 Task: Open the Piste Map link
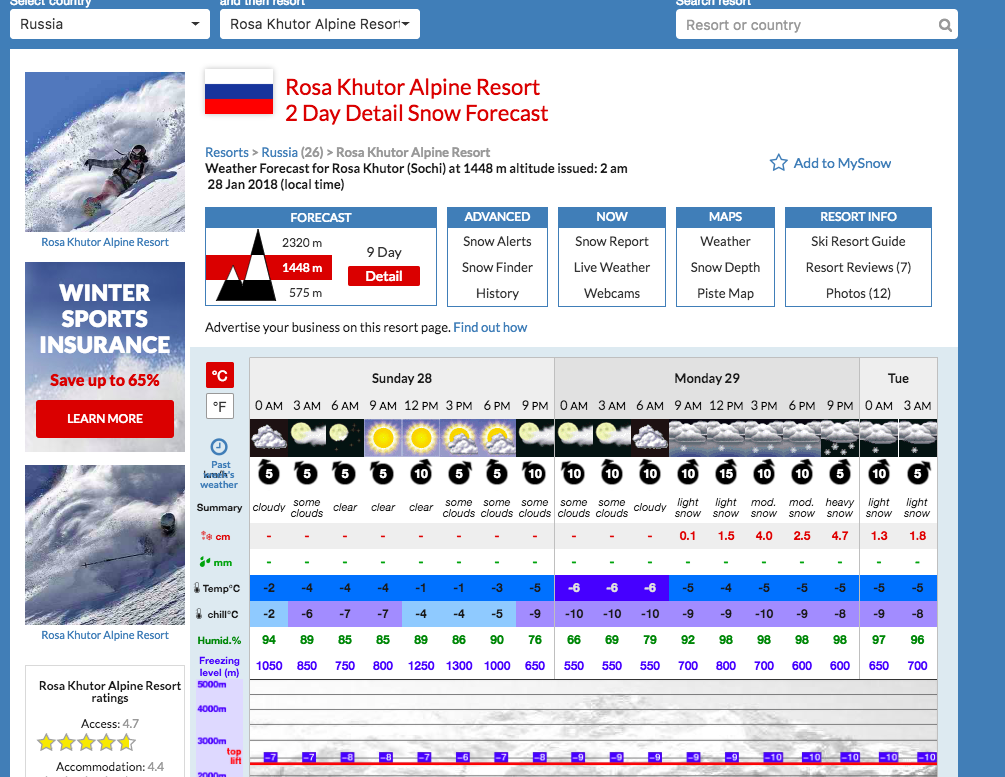pyautogui.click(x=726, y=293)
